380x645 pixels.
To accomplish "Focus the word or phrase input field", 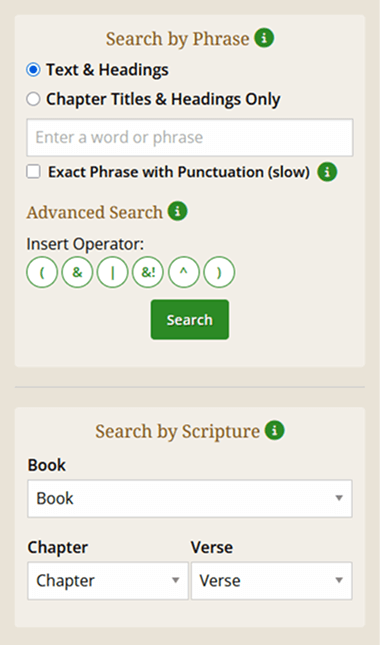I will click(190, 137).
